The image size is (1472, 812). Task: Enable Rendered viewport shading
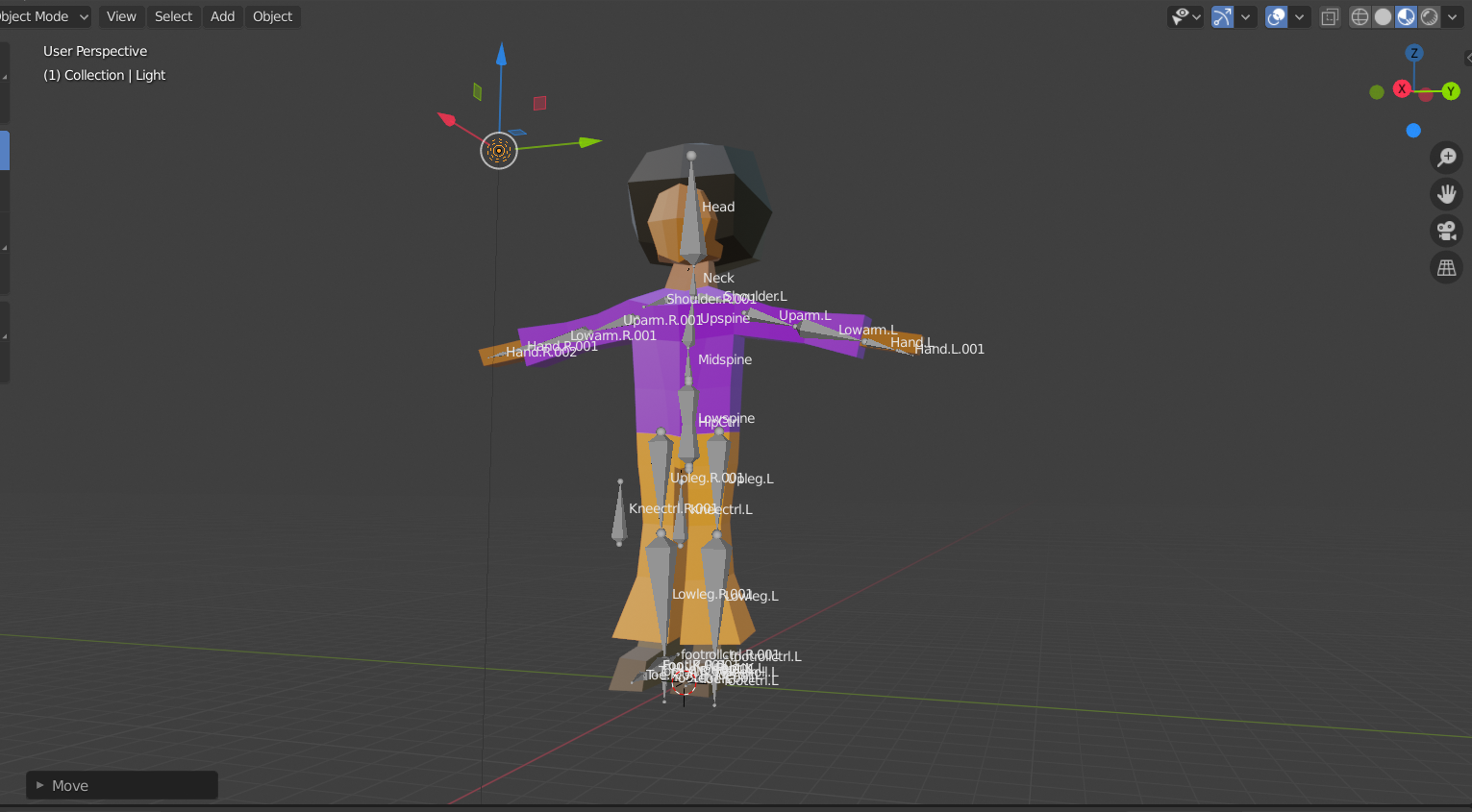[x=1429, y=16]
